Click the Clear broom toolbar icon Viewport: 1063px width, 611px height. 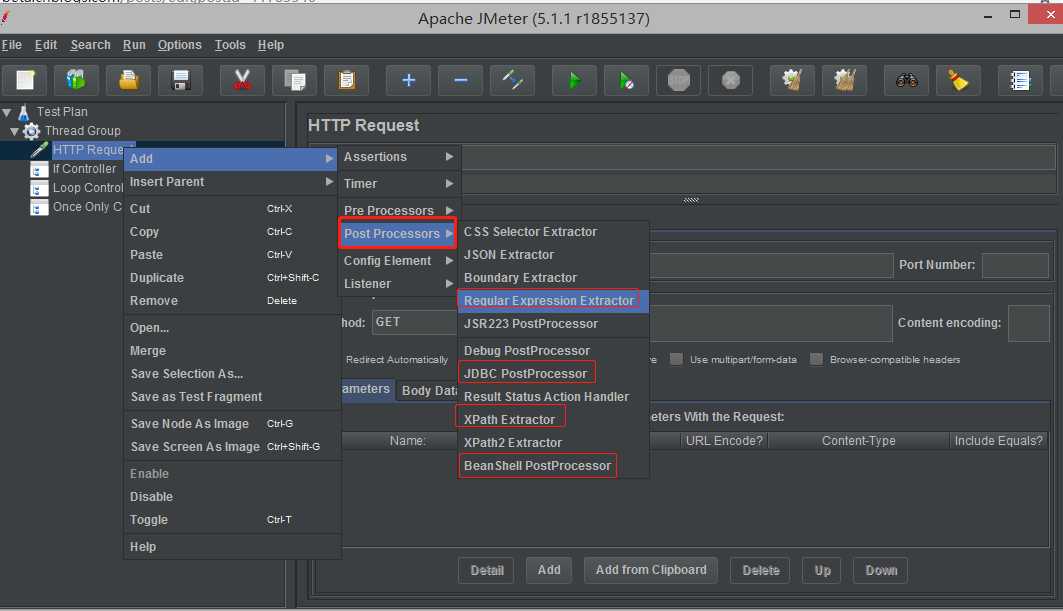coord(792,80)
